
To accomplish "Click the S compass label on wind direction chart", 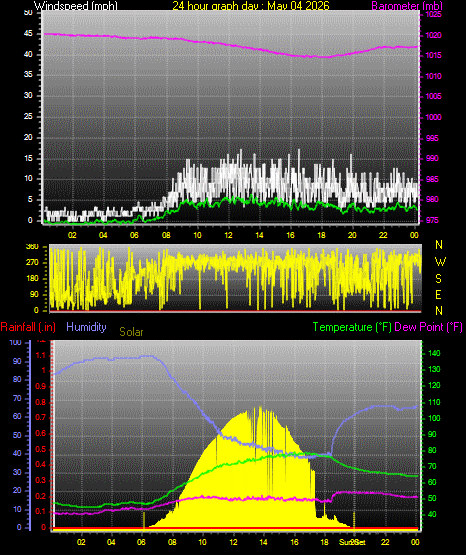I will pos(438,279).
